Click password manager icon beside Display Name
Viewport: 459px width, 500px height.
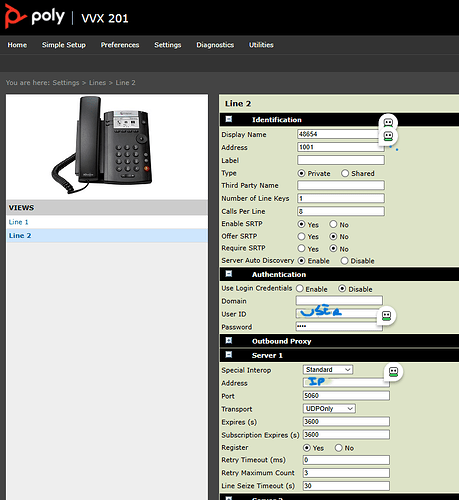click(x=388, y=136)
